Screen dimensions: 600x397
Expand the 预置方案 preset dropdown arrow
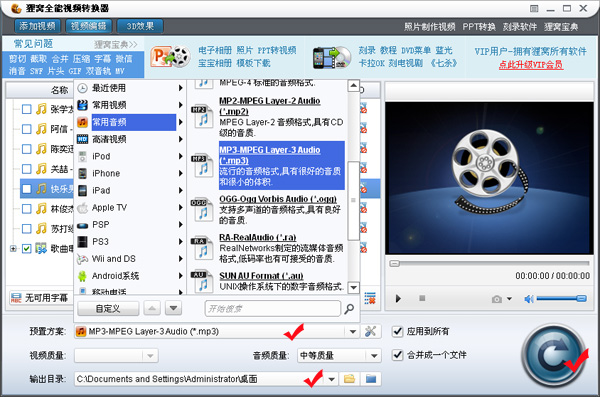point(353,332)
